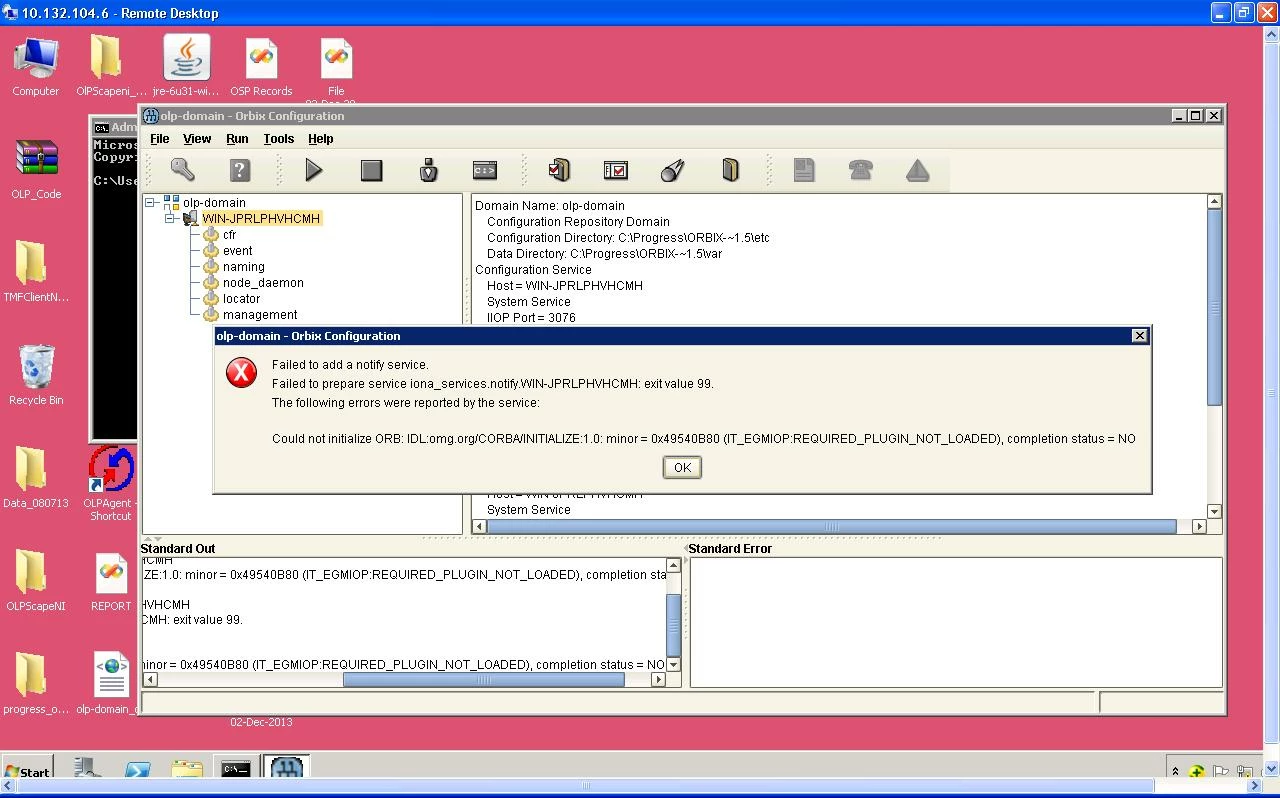Select the Recycle Bin icon
The image size is (1280, 798).
coord(36,376)
